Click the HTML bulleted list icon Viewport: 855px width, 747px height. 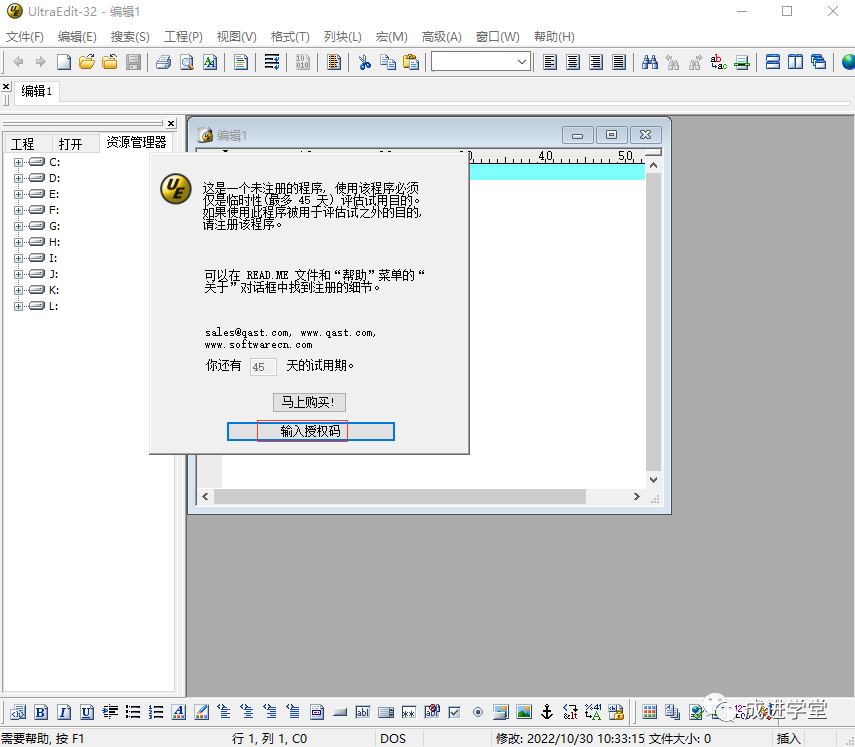click(133, 712)
